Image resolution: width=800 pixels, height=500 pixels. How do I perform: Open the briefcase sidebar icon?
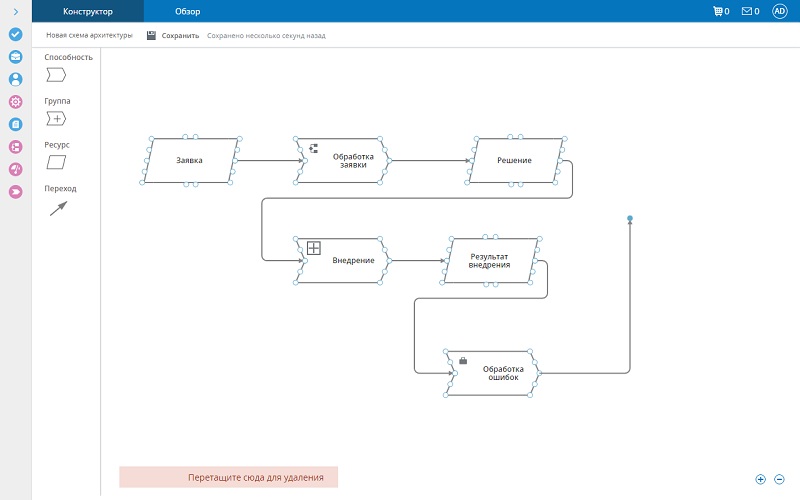[x=15, y=57]
